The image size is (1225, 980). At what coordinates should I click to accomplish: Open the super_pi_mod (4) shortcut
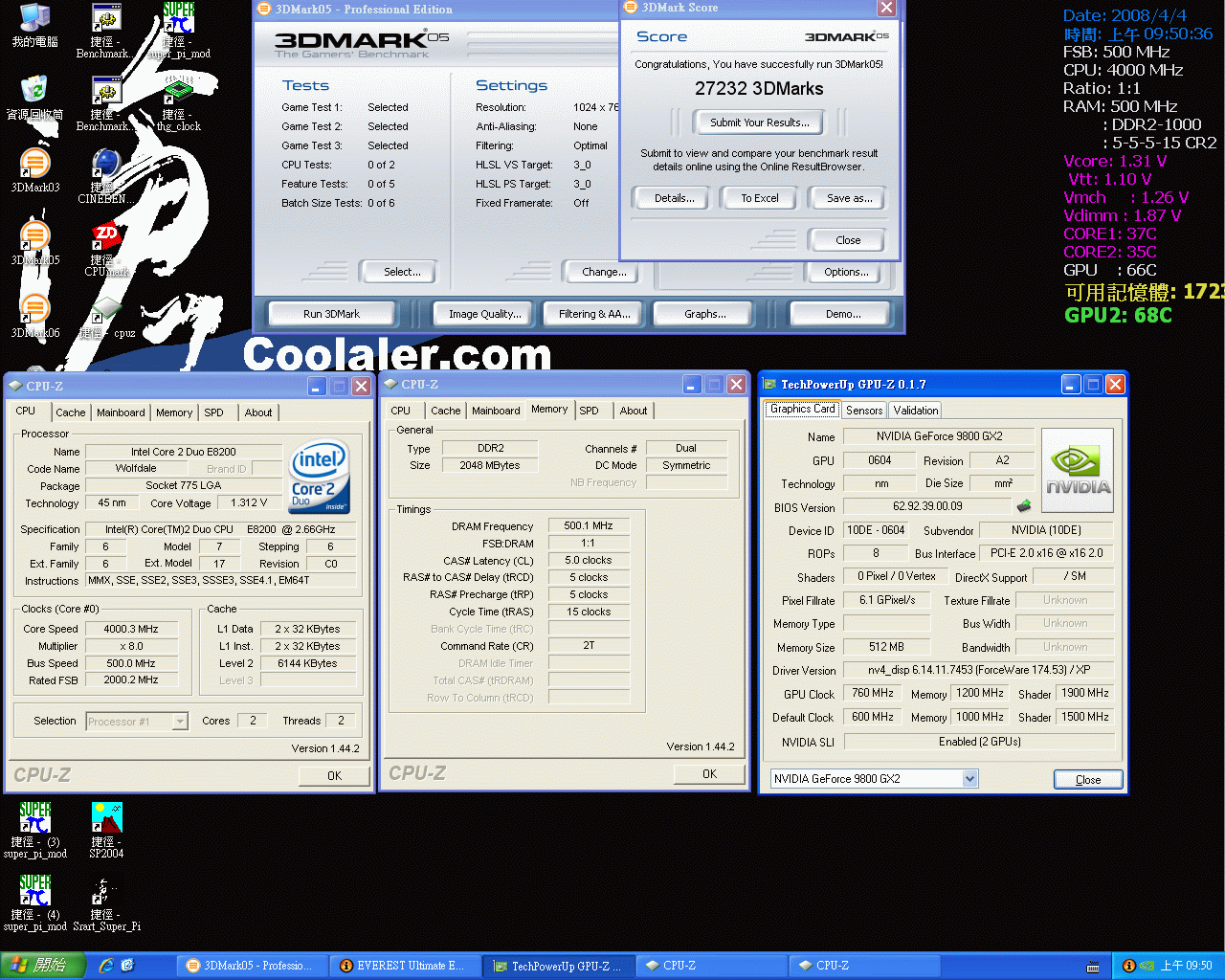[35, 903]
